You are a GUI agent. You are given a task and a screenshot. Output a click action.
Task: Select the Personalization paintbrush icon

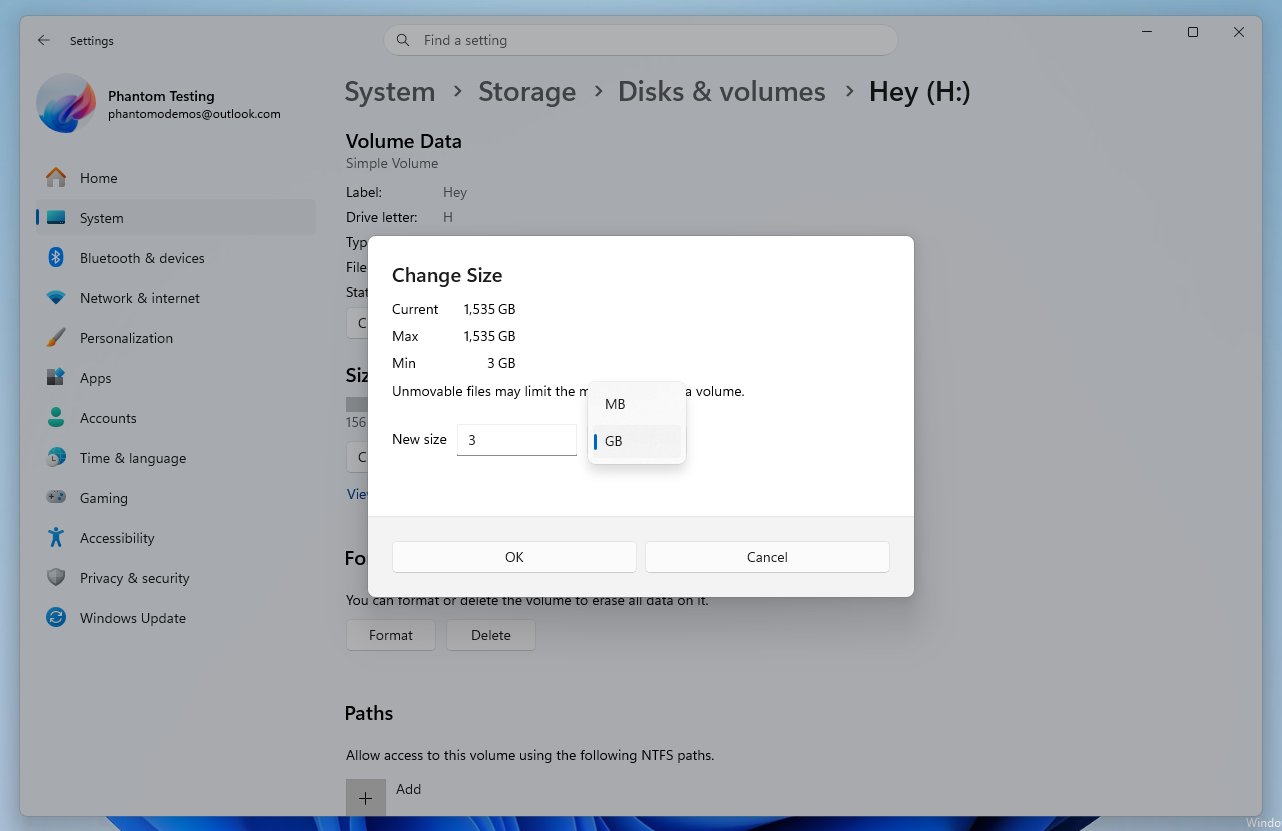[56, 338]
